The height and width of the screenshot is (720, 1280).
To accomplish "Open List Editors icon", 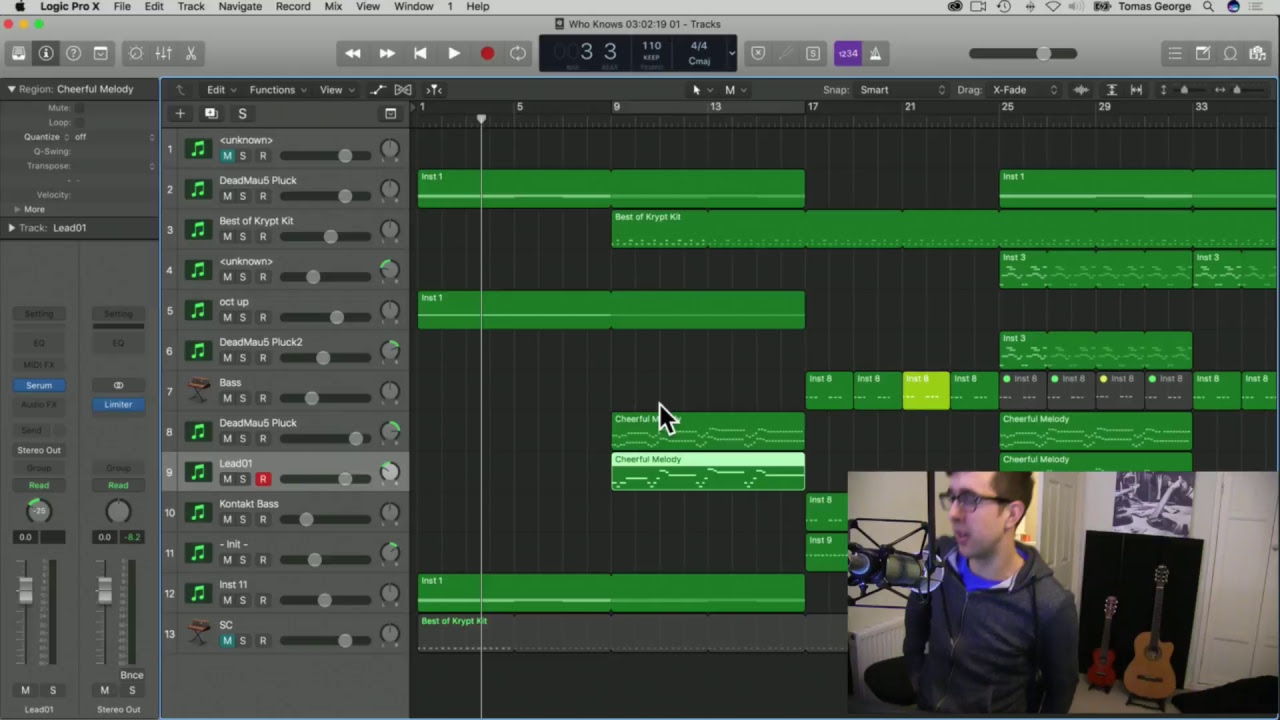I will [x=1175, y=53].
